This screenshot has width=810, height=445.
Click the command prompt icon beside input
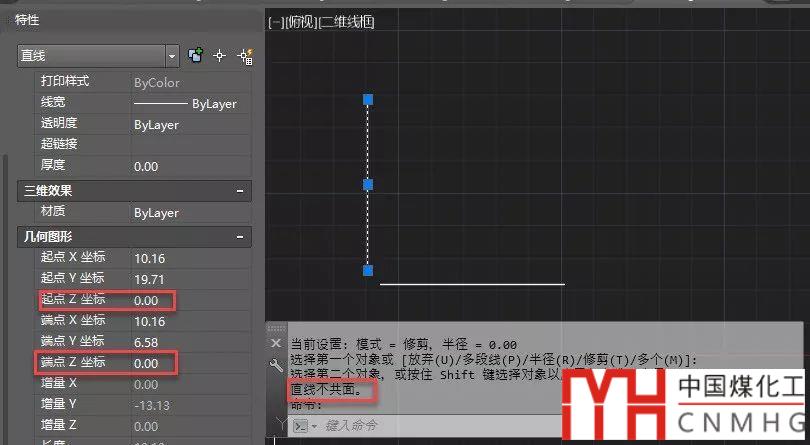[299, 426]
